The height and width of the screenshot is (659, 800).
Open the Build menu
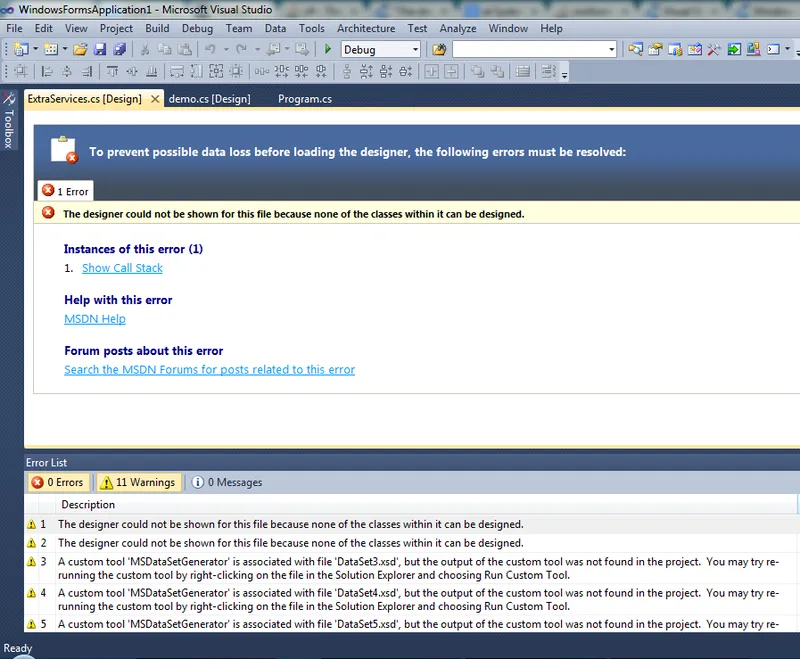coord(157,29)
